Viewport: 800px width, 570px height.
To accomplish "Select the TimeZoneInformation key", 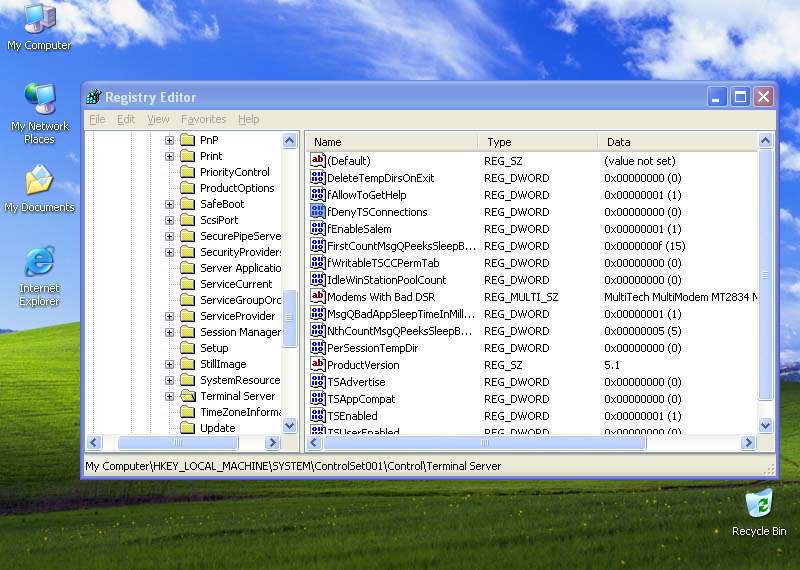I will click(240, 412).
